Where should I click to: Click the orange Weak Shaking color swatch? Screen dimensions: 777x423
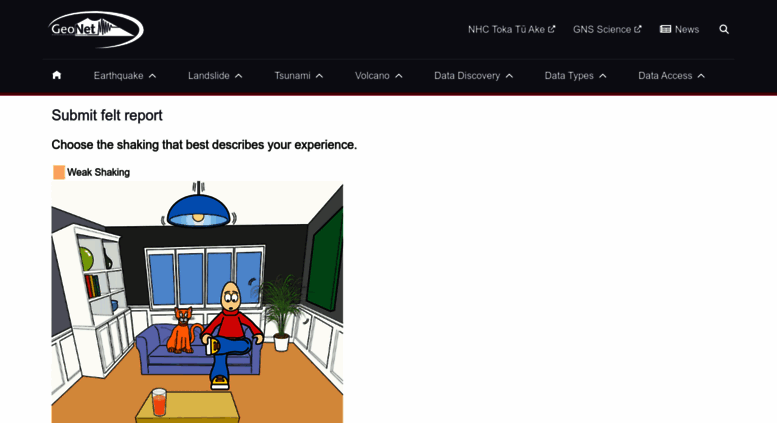tap(59, 172)
